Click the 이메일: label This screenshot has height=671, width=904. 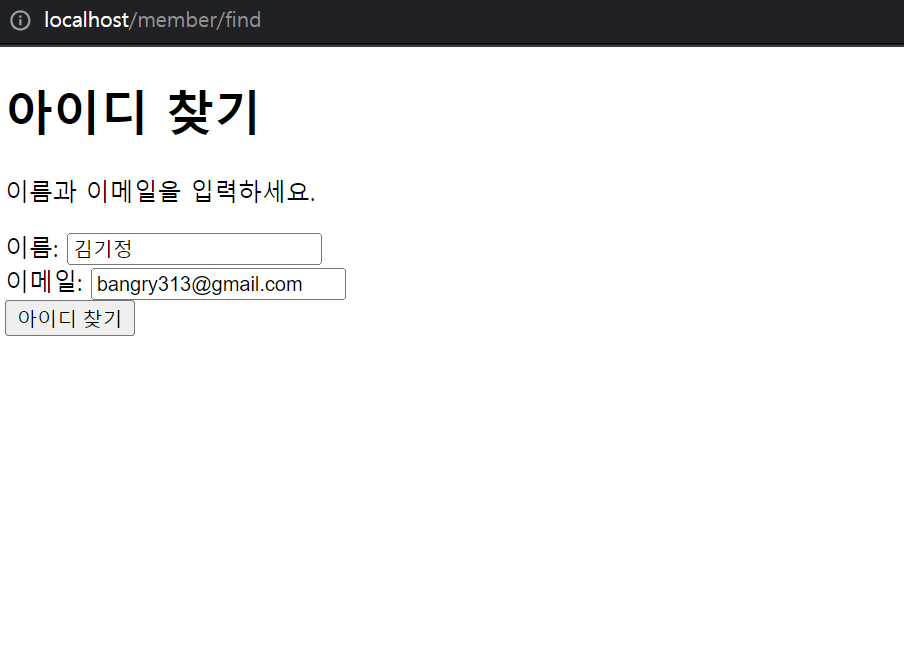[x=44, y=282]
